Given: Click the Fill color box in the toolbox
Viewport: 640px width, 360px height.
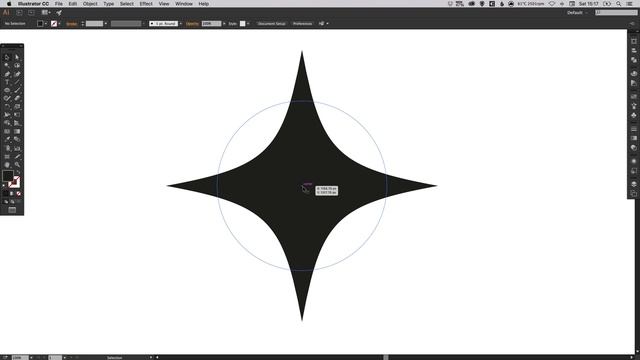Looking at the screenshot, I should [8, 176].
